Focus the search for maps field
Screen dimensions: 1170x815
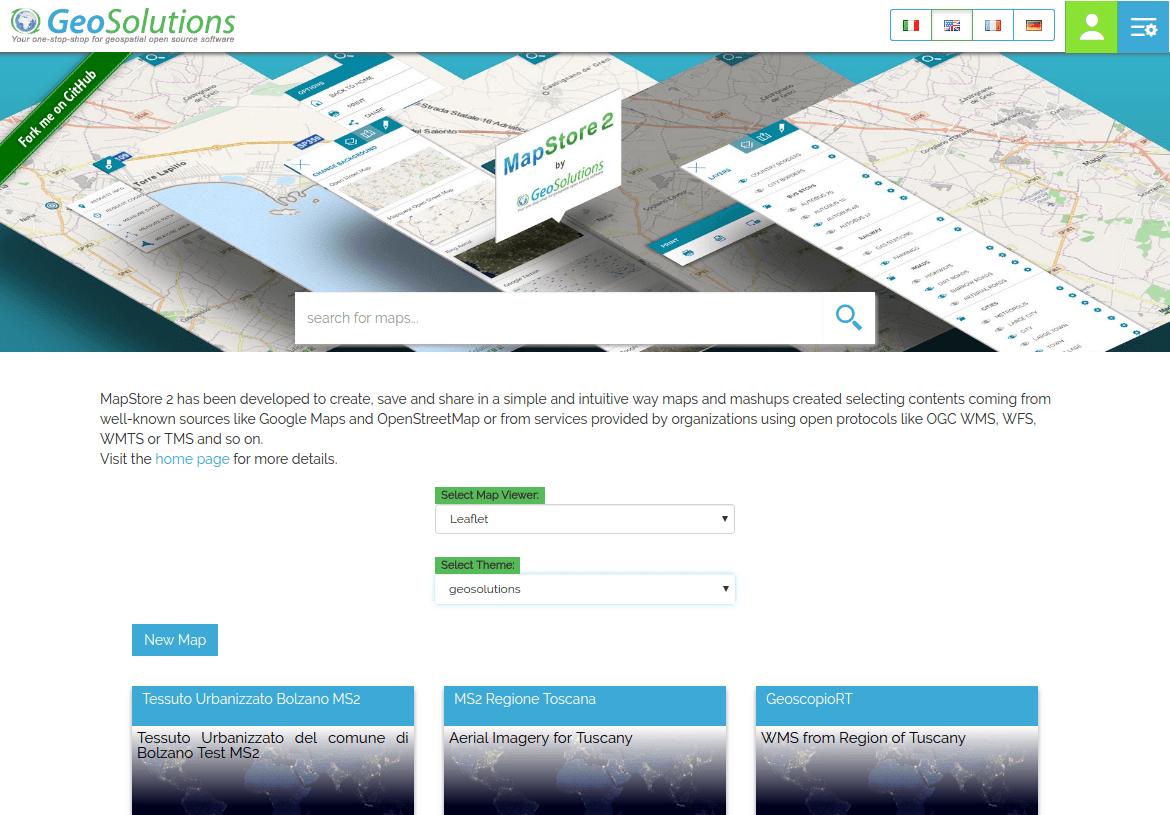pyautogui.click(x=558, y=318)
